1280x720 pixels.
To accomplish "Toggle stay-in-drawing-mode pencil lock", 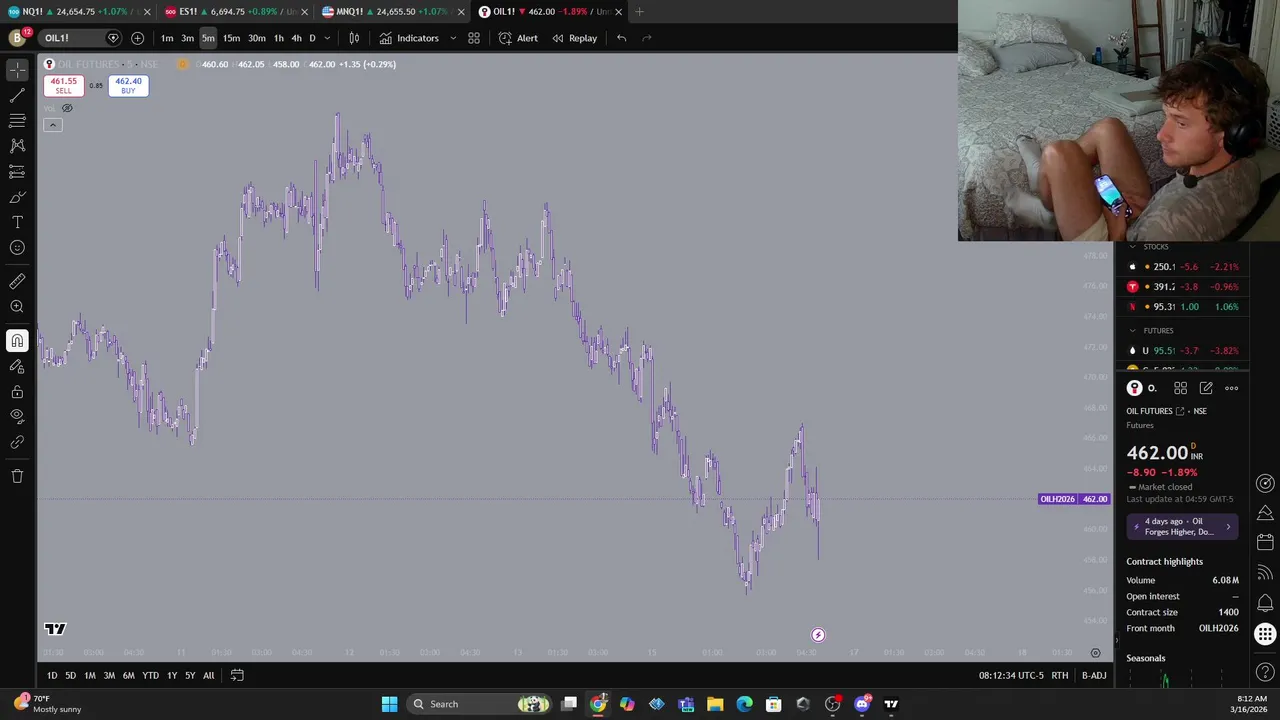I will pyautogui.click(x=17, y=366).
